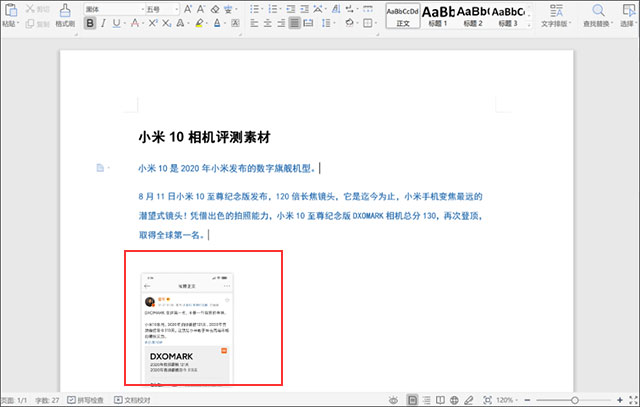Viewport: 640px width, 407px height.
Task: Enter full screen using the bottom-right corner icon
Action: (x=633, y=400)
